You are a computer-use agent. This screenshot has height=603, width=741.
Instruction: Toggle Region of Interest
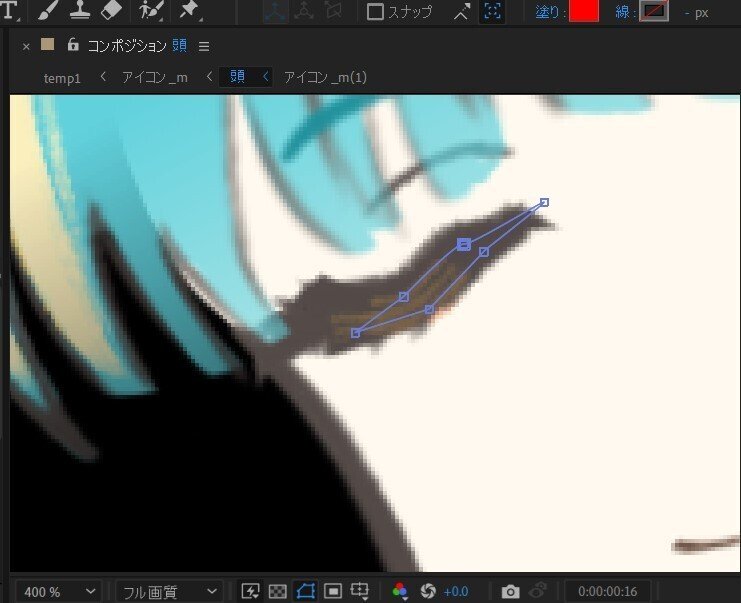(x=333, y=591)
